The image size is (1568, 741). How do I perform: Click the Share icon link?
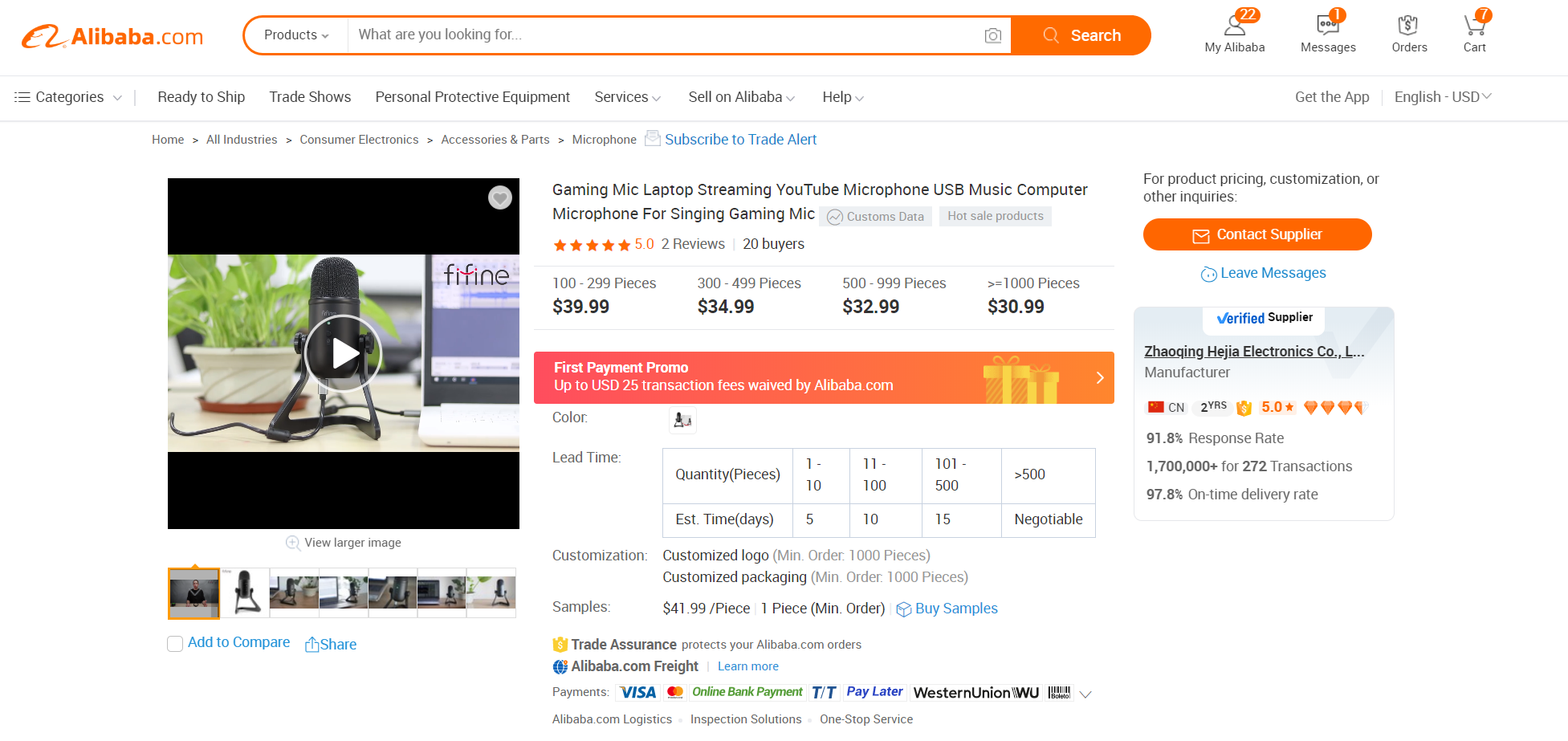tap(331, 644)
